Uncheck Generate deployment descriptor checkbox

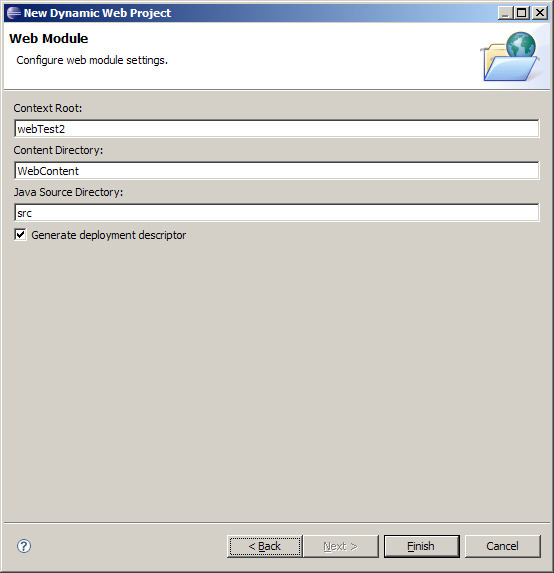(20, 235)
